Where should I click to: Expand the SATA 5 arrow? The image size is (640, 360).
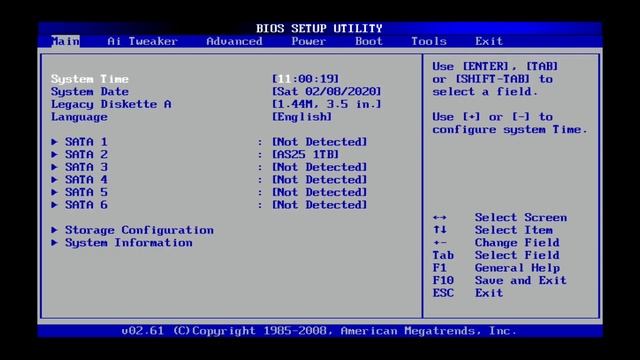tap(54, 192)
